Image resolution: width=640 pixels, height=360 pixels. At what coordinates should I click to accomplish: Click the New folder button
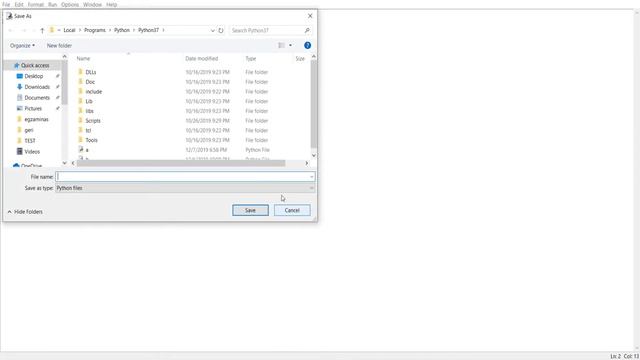pyautogui.click(x=59, y=46)
